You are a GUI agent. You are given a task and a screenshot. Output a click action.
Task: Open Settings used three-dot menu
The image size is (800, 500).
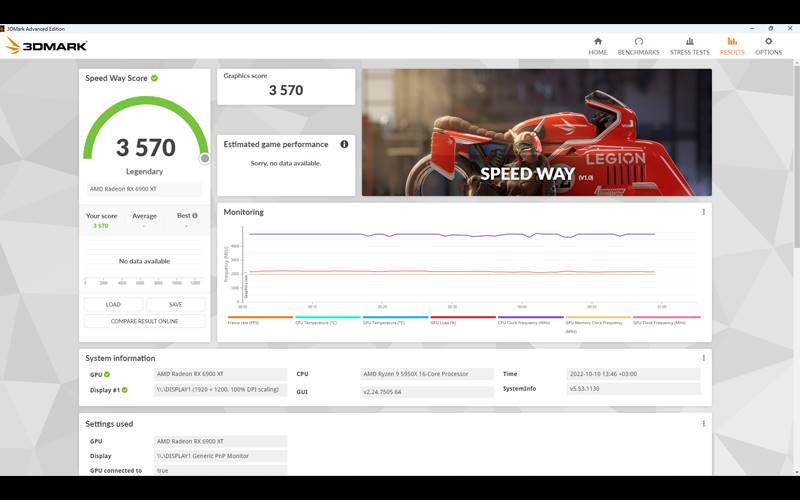coord(703,424)
